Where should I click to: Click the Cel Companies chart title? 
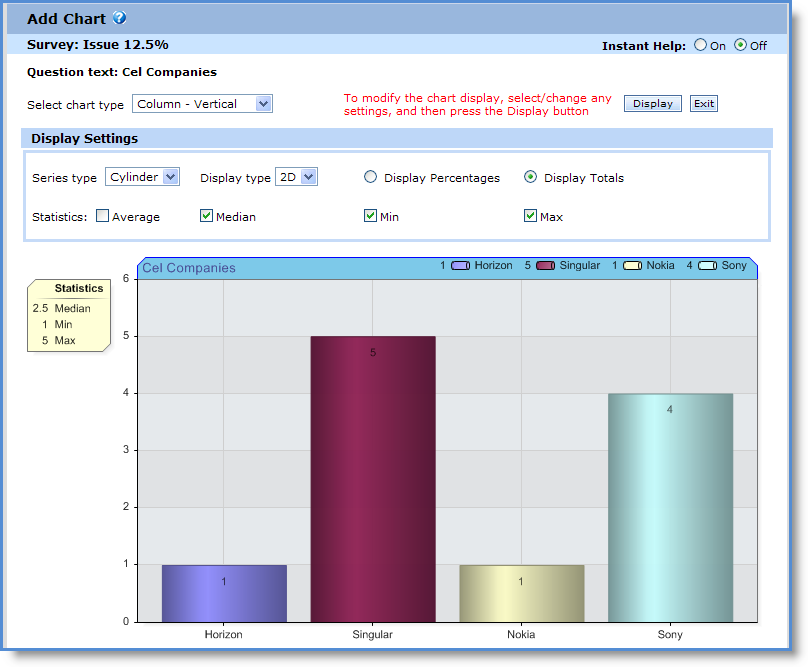(189, 268)
